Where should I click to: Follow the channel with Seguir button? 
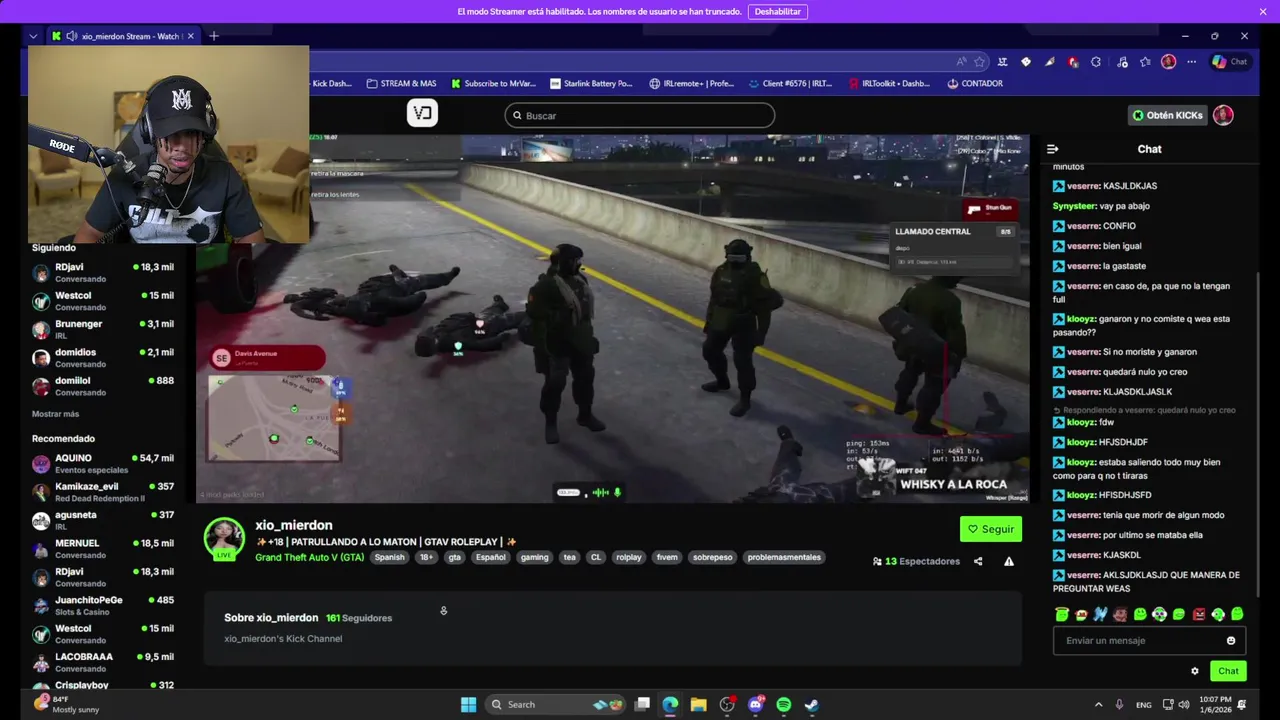click(x=990, y=529)
